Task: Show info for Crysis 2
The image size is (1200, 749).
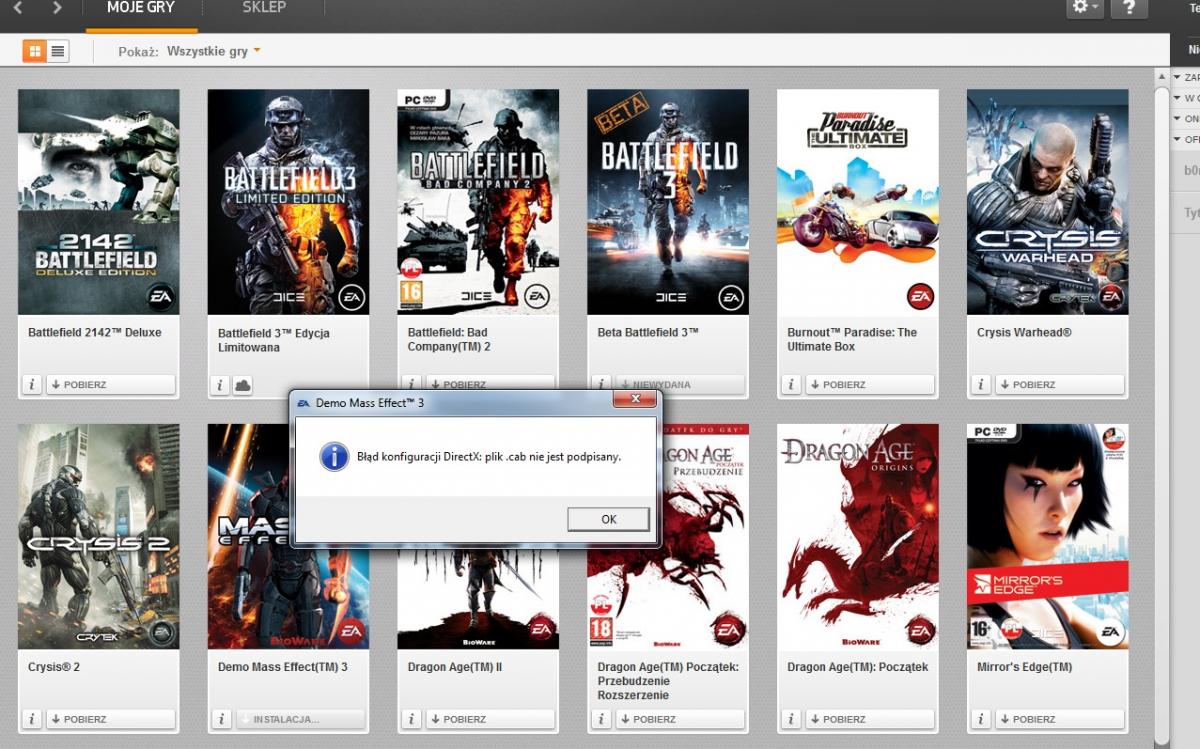Action: pos(32,719)
